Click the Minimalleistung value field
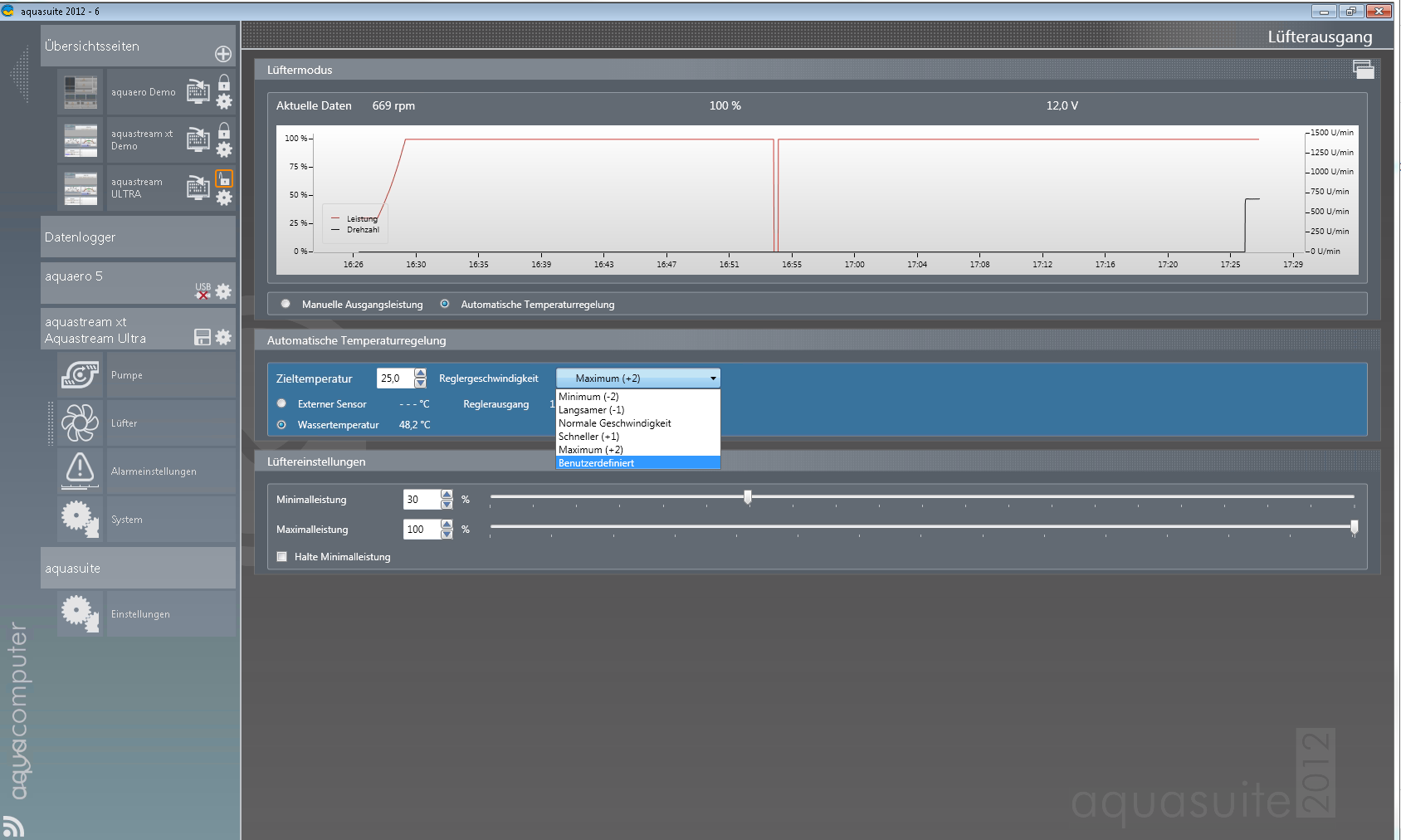The height and width of the screenshot is (840, 1401). pos(422,499)
